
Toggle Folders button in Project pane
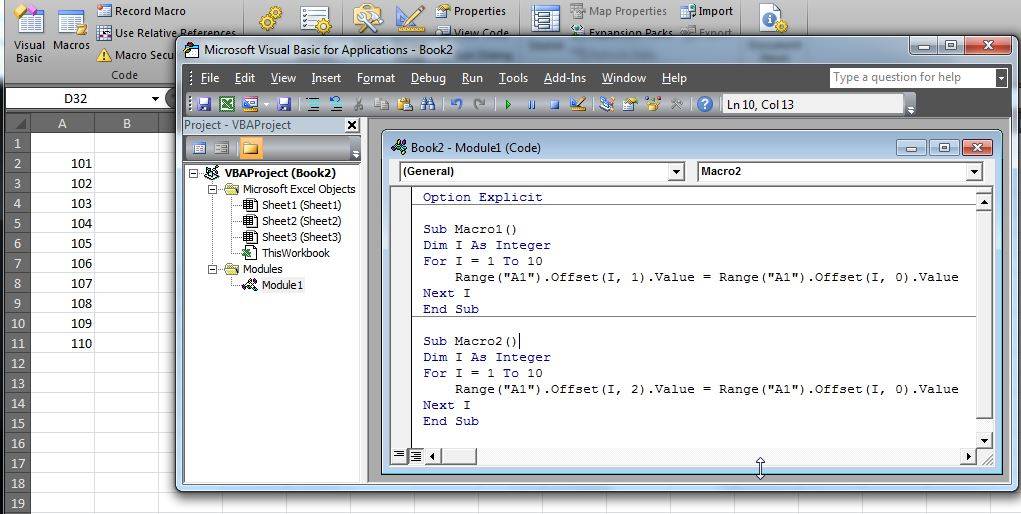click(251, 149)
